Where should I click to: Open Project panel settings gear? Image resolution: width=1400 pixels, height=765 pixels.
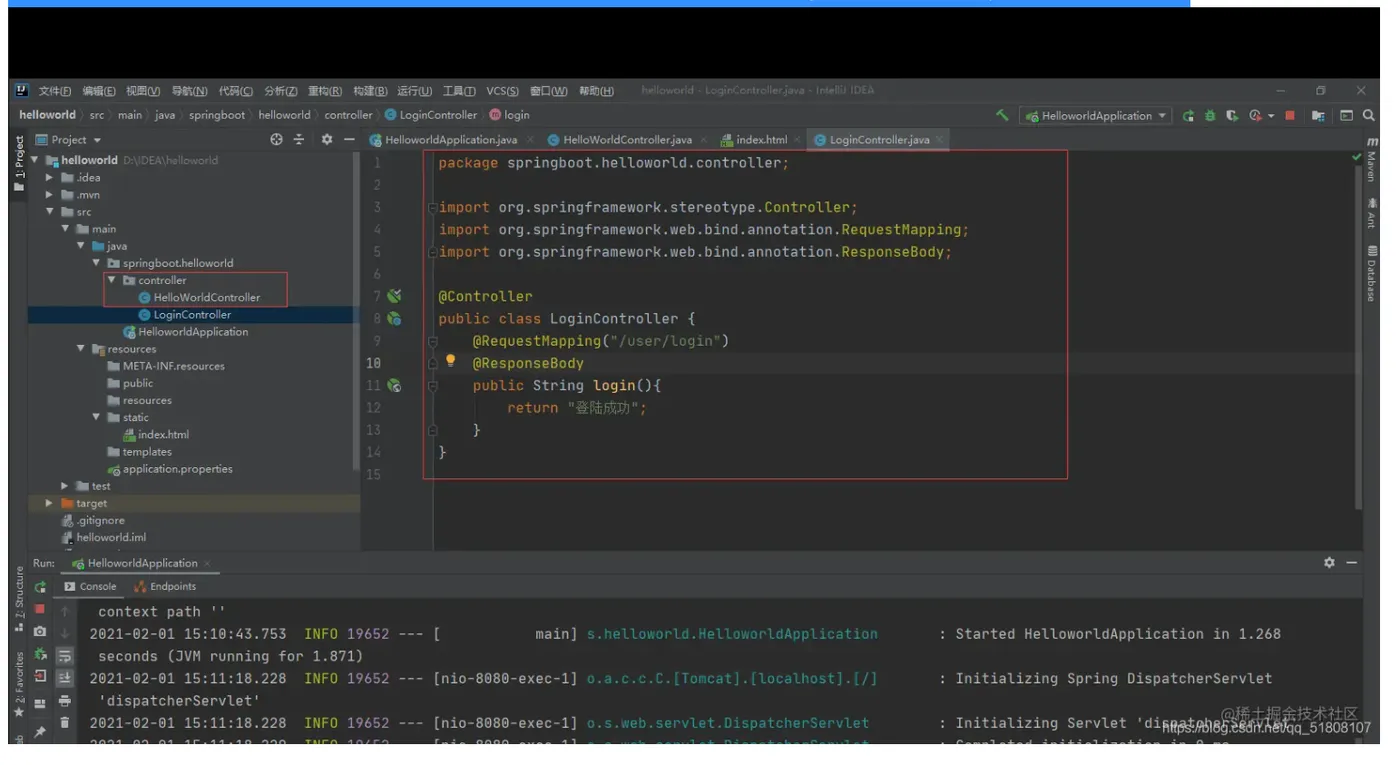point(326,140)
